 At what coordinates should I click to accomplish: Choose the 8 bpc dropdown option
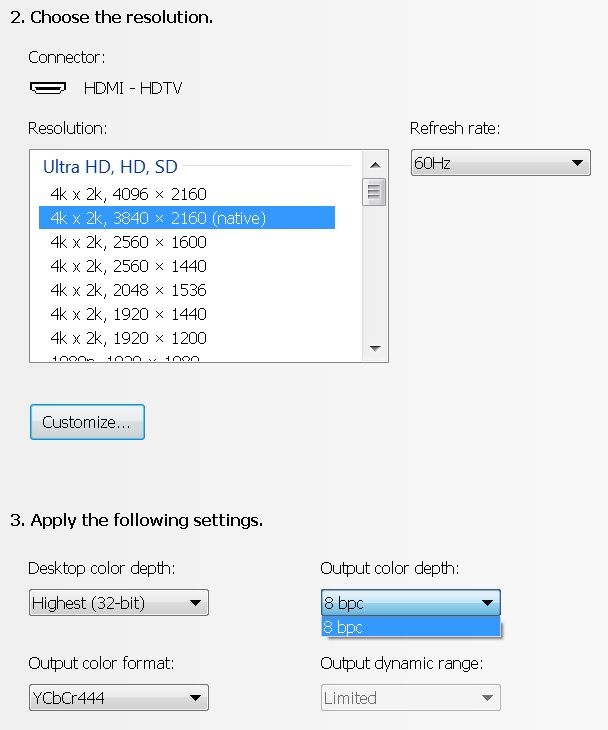410,627
